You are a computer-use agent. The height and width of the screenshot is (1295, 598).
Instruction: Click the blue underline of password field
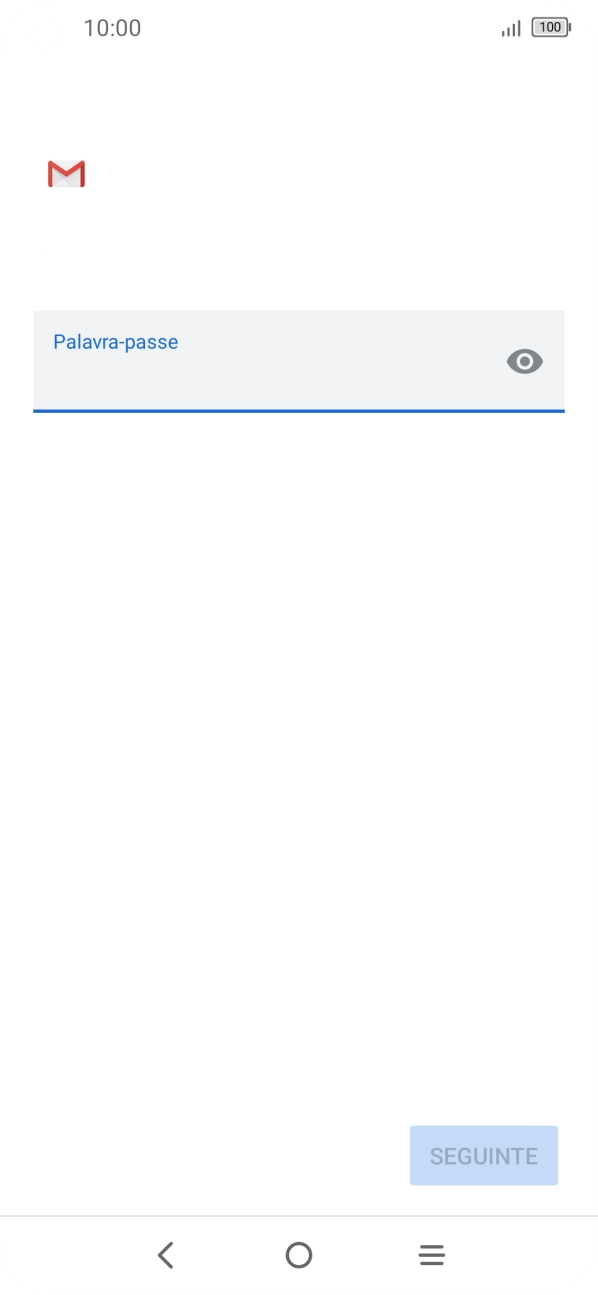299,410
